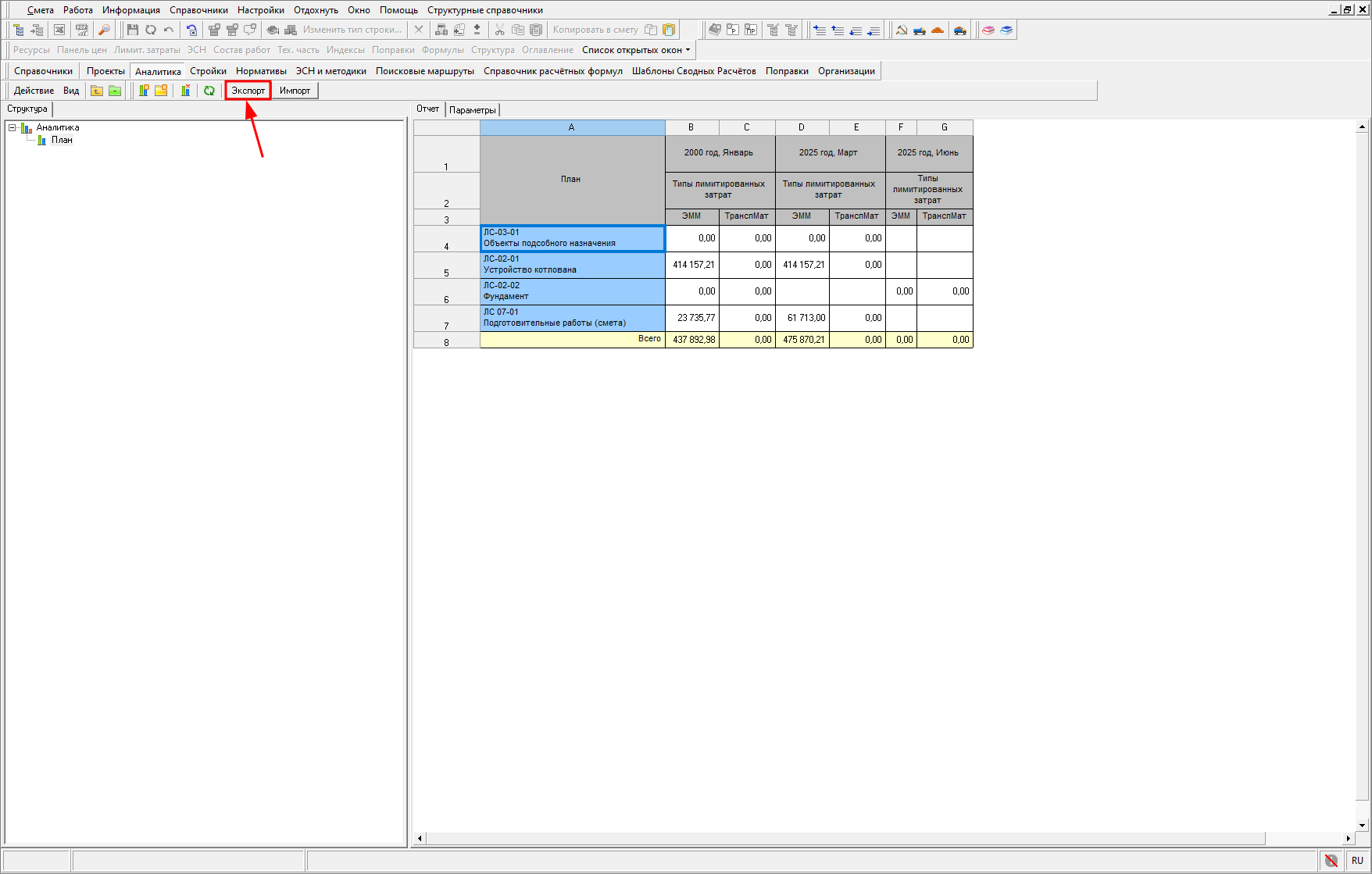The height and width of the screenshot is (874, 1372).
Task: Click the magnifier search icon in toolbar
Action: 104,30
